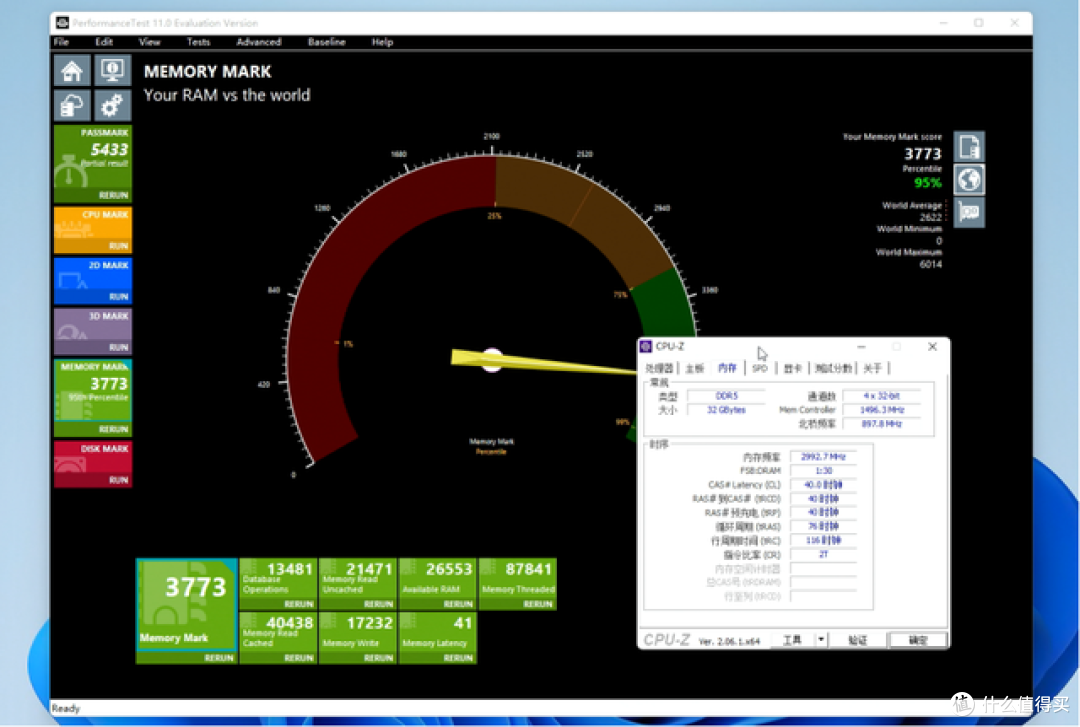Click the 1:30 FSB:DRAM value

point(823,471)
